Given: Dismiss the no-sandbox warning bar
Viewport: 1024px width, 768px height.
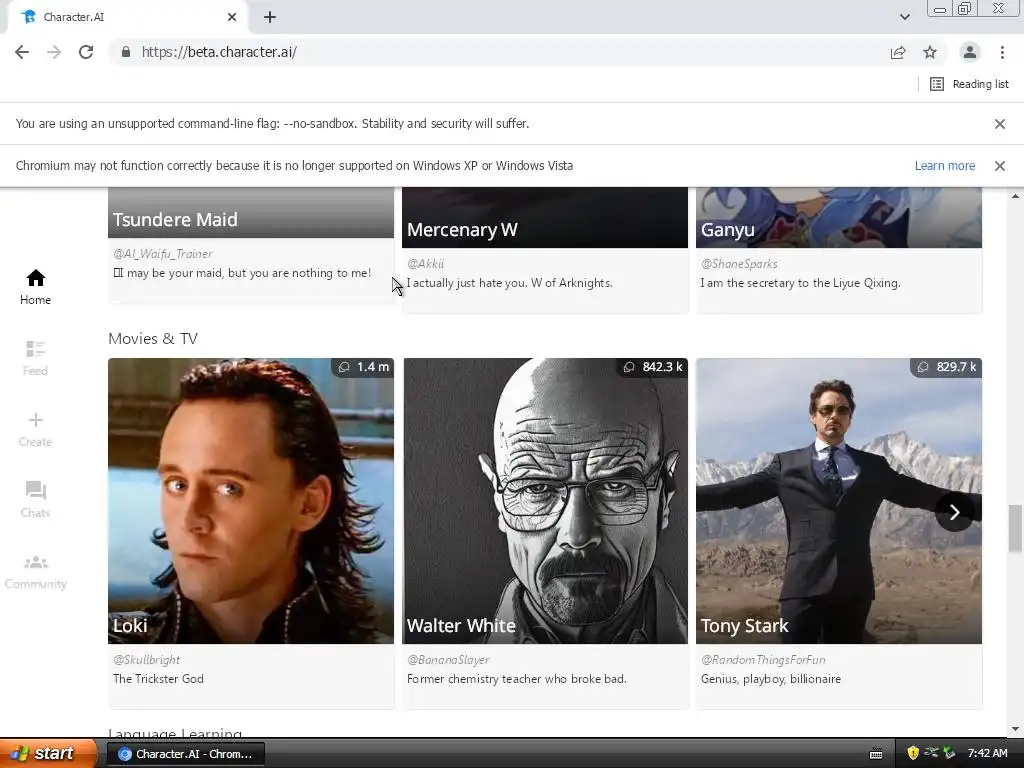Looking at the screenshot, I should [999, 124].
